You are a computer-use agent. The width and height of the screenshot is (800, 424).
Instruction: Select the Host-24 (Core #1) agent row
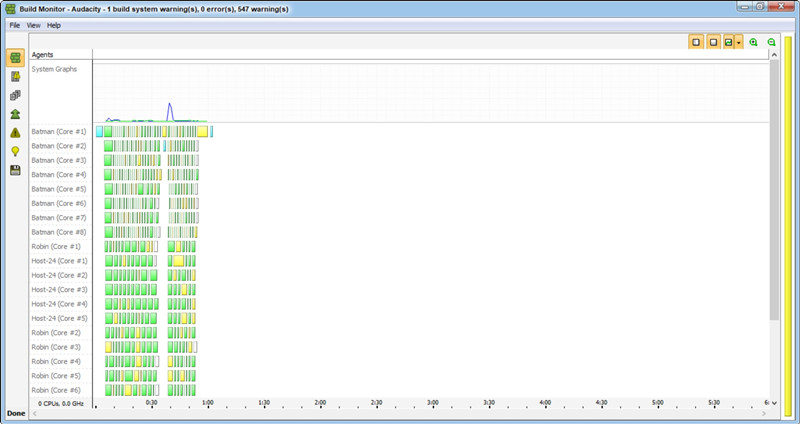(59, 261)
